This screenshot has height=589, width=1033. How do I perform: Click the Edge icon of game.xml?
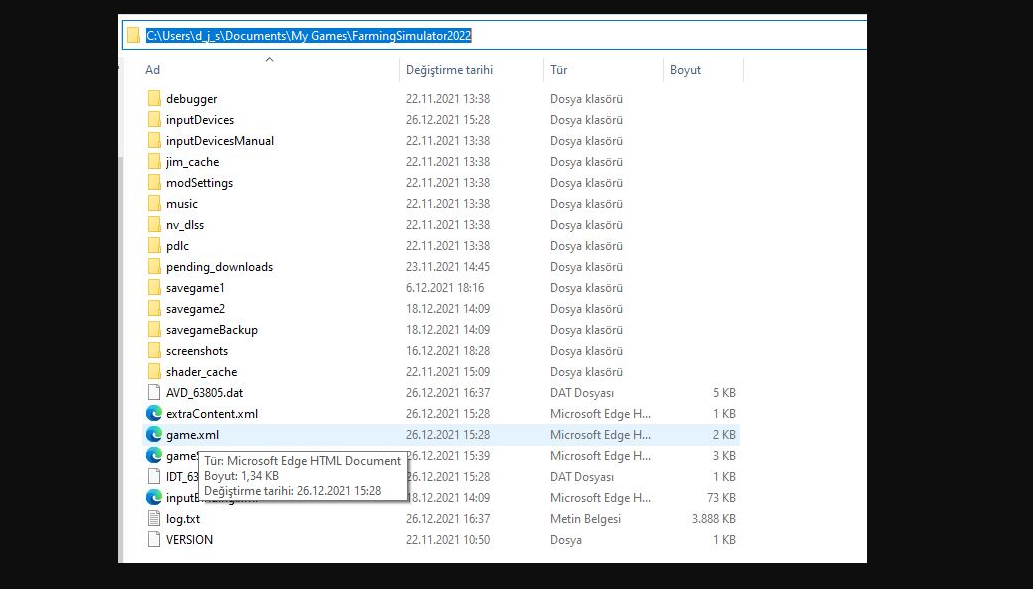coord(154,435)
